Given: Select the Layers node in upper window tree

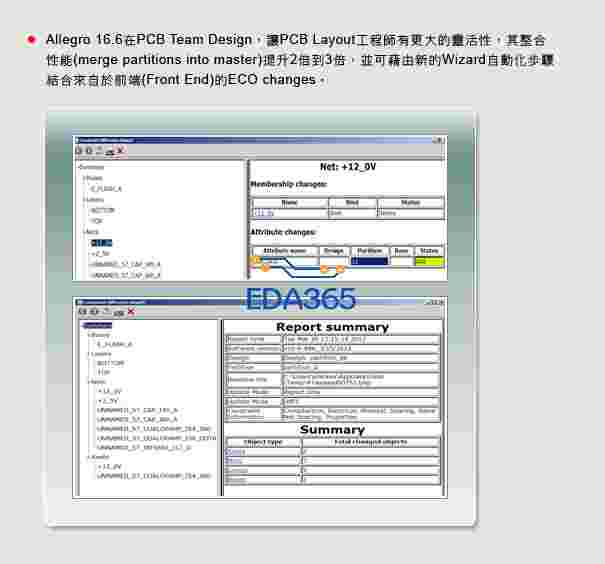Looking at the screenshot, I should (x=94, y=199).
